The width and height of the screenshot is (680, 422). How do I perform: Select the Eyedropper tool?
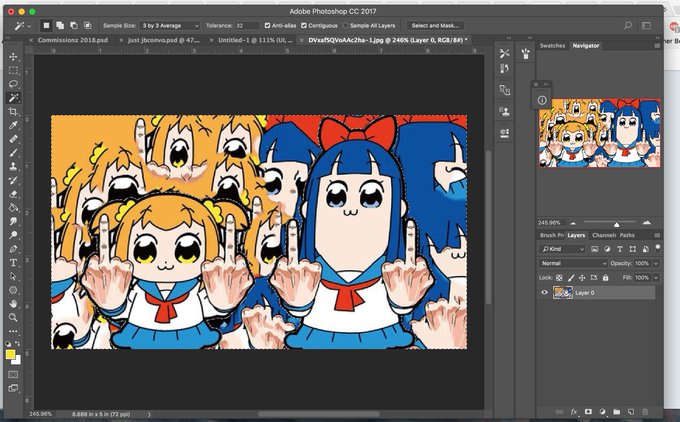(x=13, y=125)
